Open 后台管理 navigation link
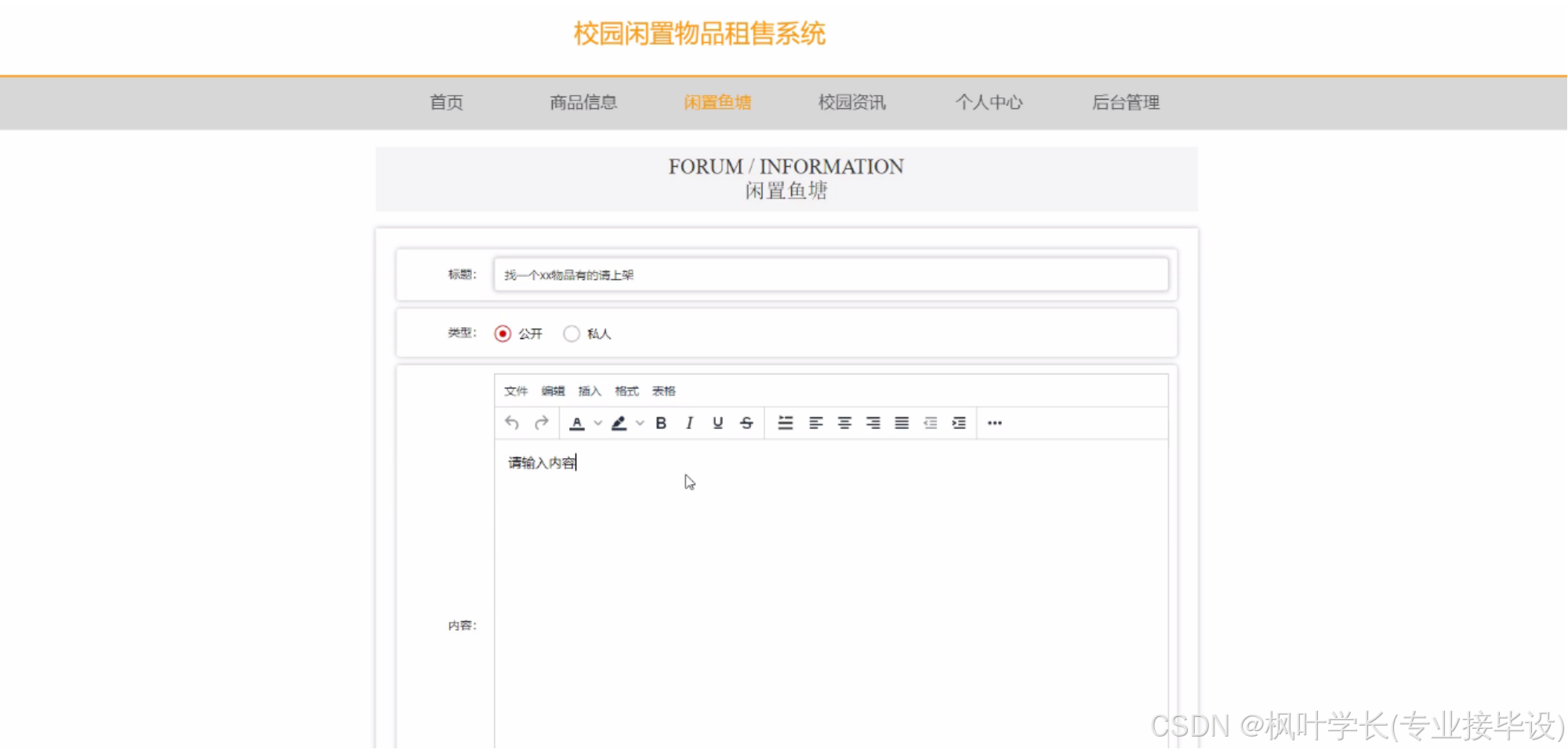This screenshot has height=753, width=1568. (1126, 102)
